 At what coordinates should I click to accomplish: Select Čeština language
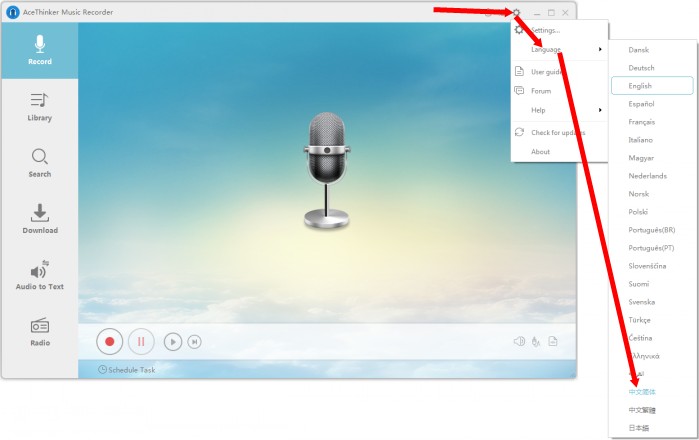(640, 338)
